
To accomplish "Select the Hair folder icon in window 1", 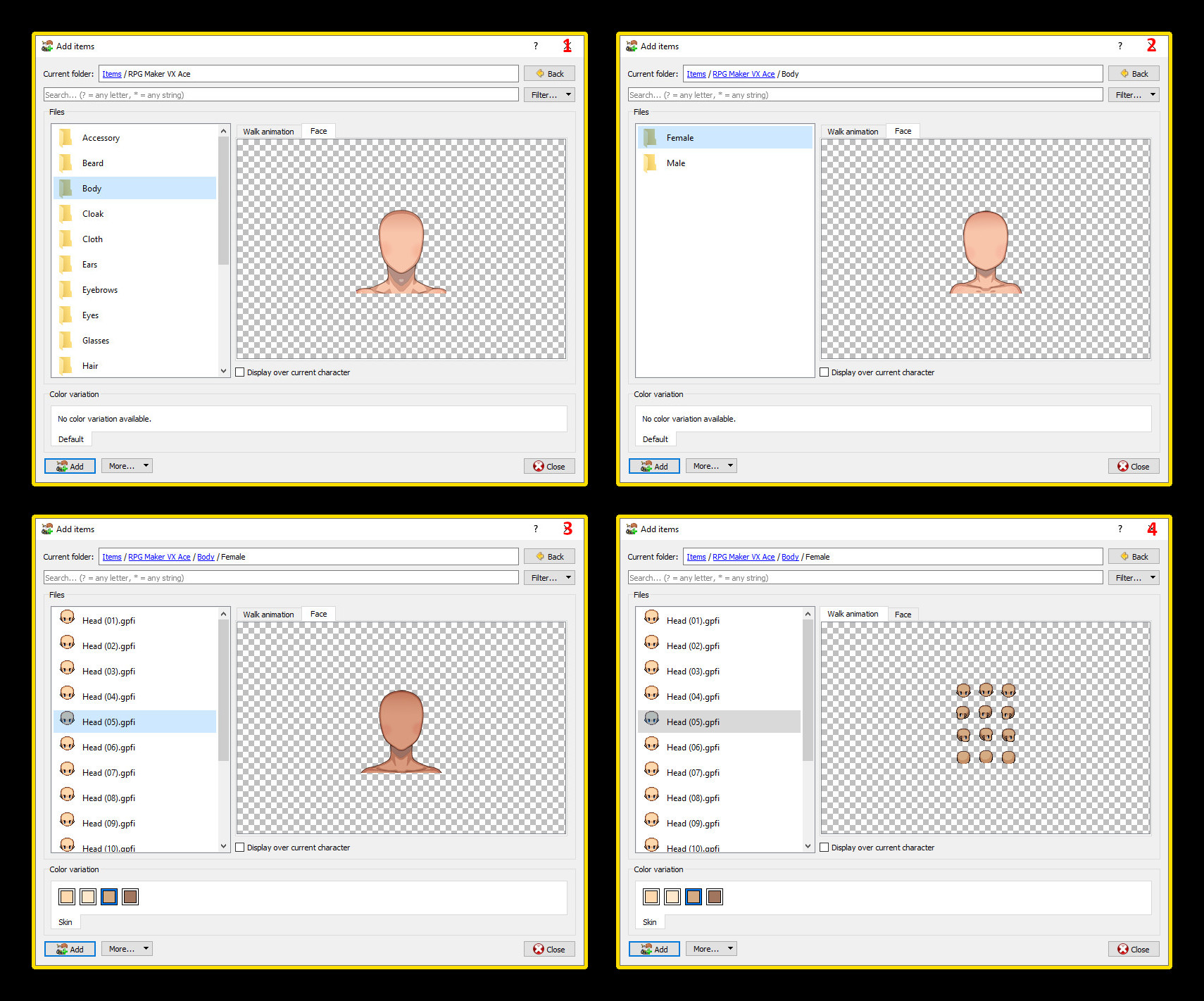I will tap(65, 365).
